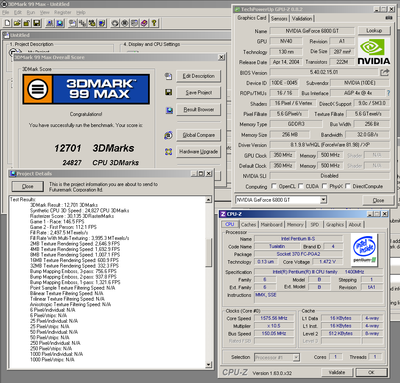Click the Open folder icon in 3DMark toolbar
Screen dimensions: 400x383
pyautogui.click(x=17, y=23)
